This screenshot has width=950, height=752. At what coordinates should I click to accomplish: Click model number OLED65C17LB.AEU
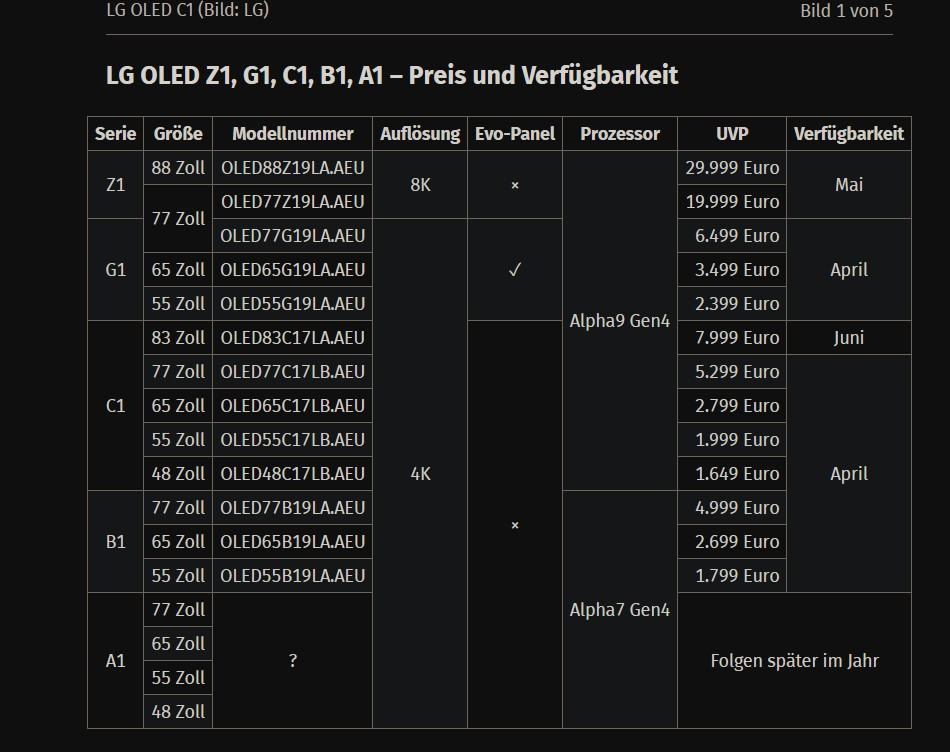[x=293, y=405]
